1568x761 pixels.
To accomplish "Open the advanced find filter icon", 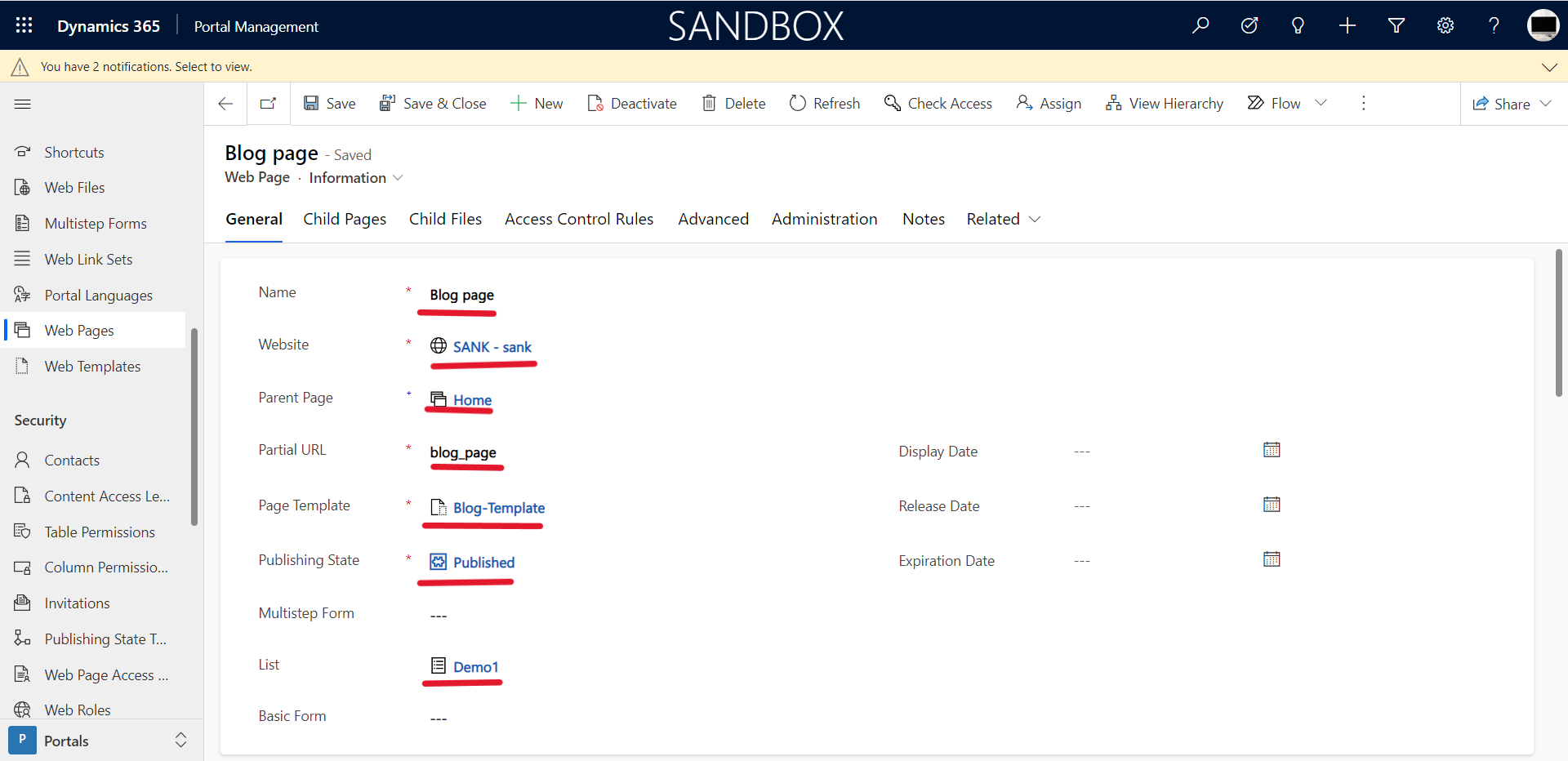I will coord(1396,25).
